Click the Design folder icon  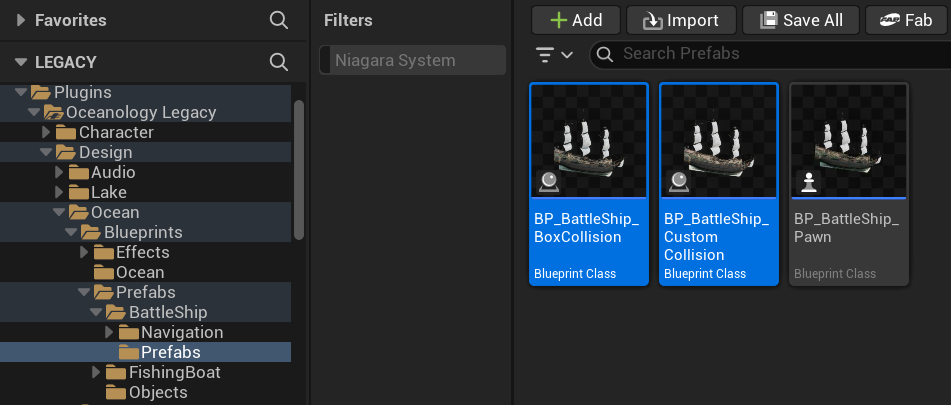[66, 152]
